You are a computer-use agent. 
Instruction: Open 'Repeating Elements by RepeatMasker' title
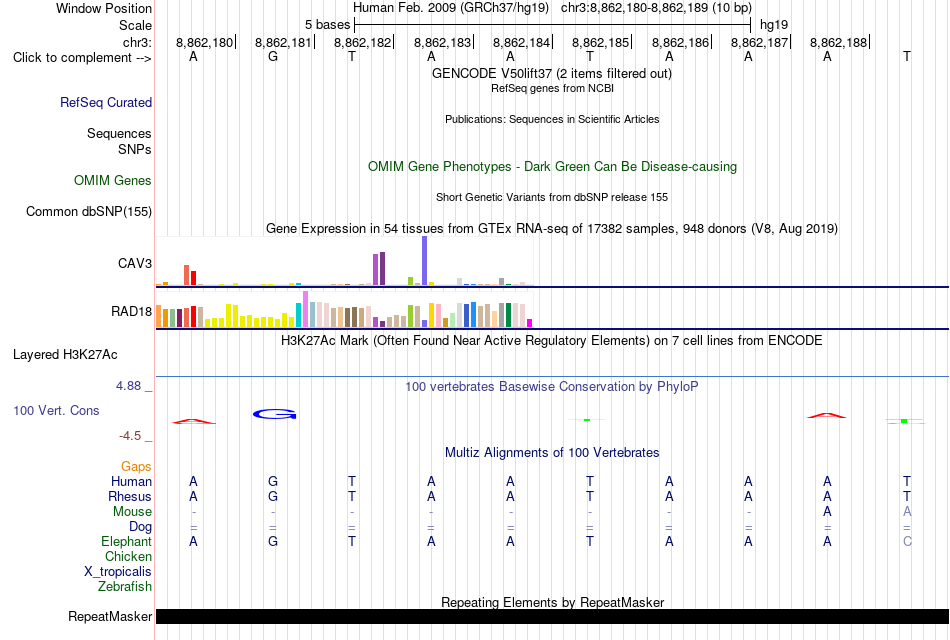pos(553,602)
